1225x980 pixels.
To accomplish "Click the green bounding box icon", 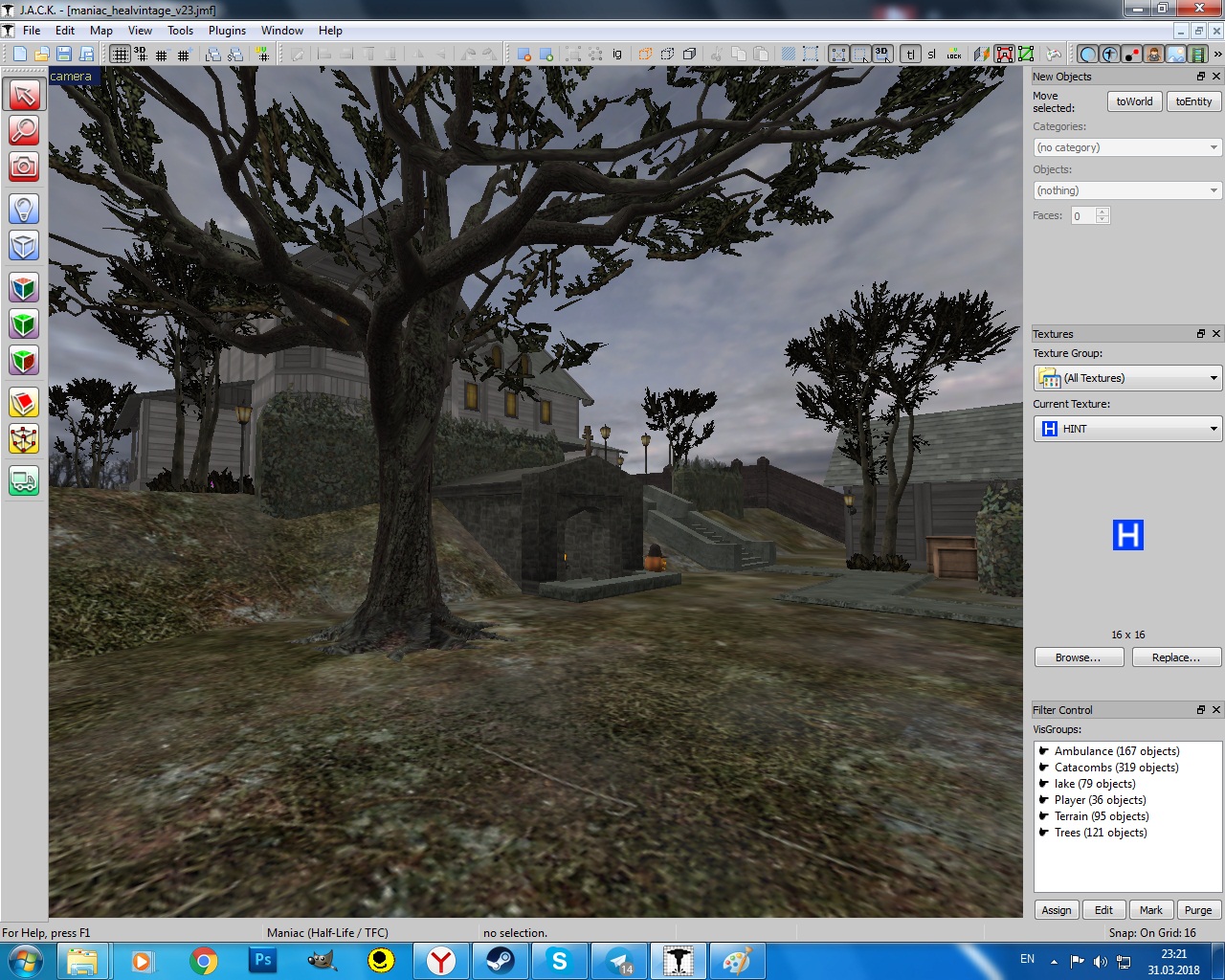I will (1026, 54).
